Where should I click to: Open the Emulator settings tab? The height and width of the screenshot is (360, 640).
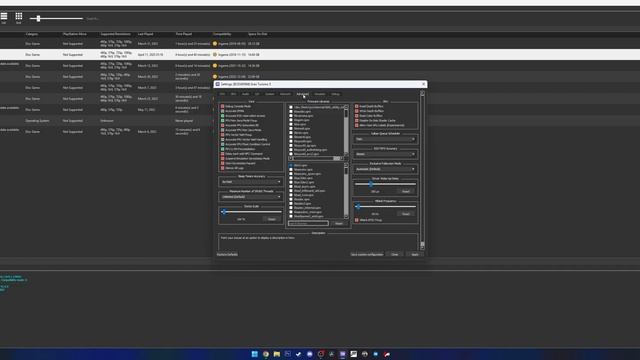[x=320, y=94]
